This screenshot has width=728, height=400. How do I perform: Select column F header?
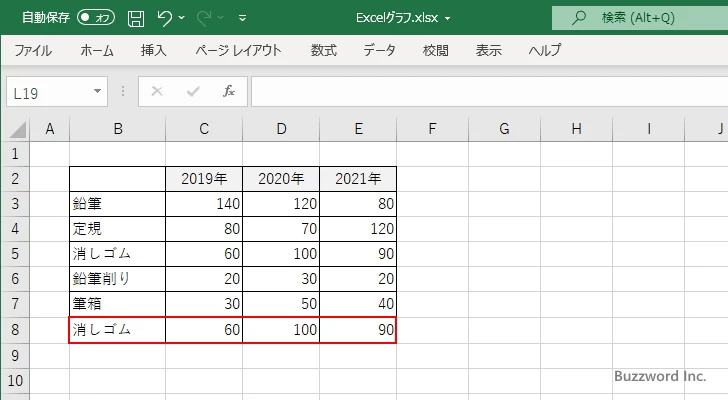tap(432, 129)
